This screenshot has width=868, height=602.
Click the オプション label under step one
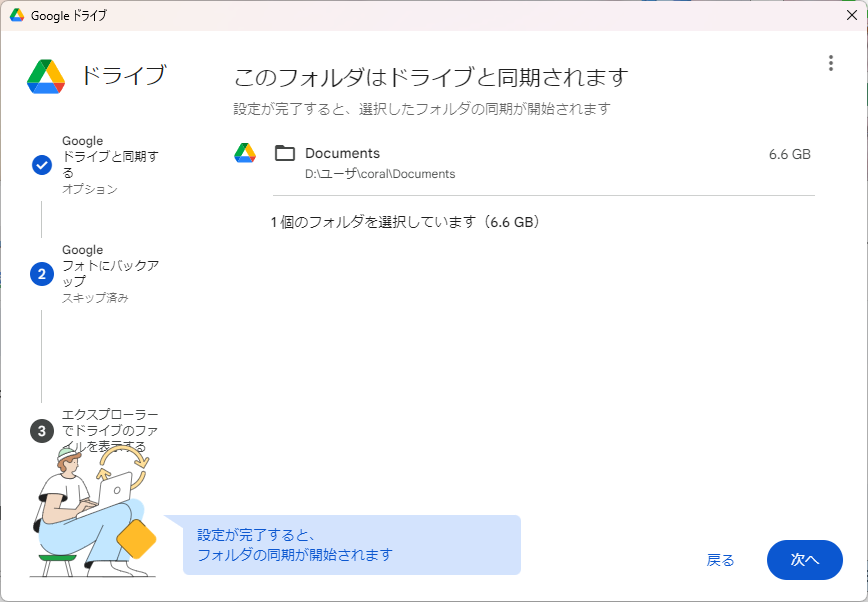[x=90, y=189]
